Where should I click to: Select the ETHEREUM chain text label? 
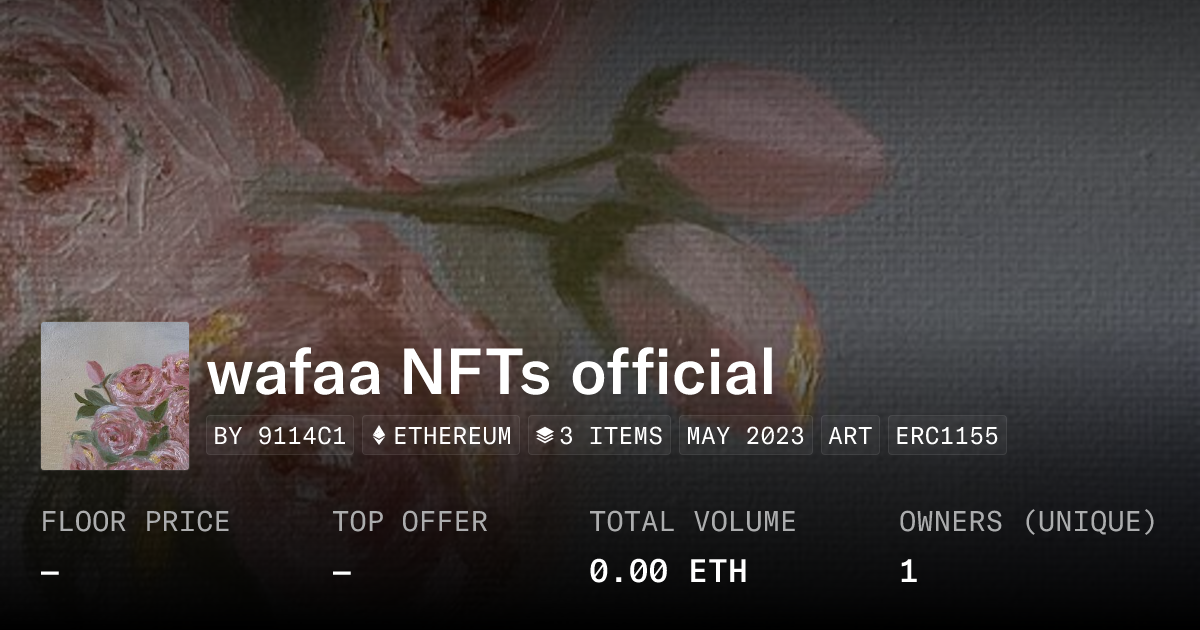point(452,436)
